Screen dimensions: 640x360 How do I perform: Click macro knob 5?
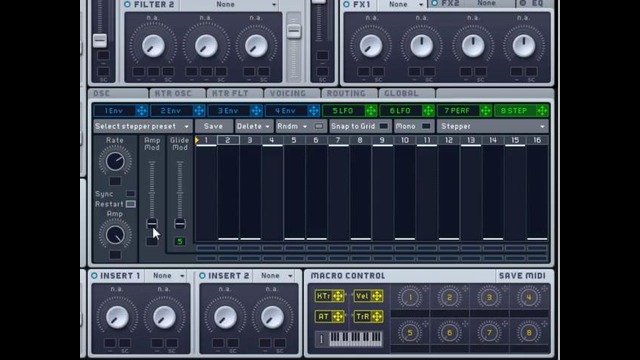point(410,333)
